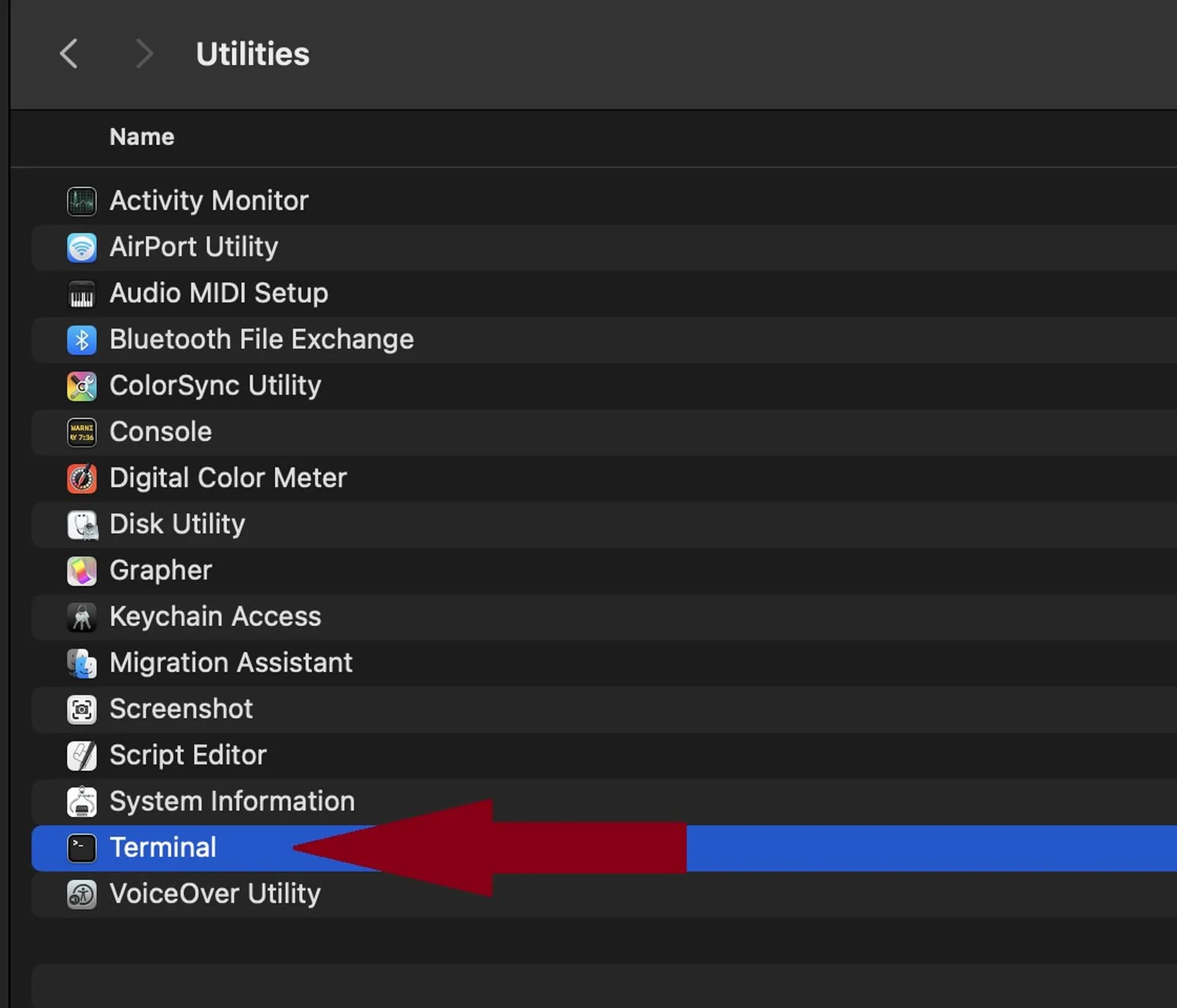The image size is (1177, 1008).
Task: Click the Terminal app icon
Action: (82, 848)
